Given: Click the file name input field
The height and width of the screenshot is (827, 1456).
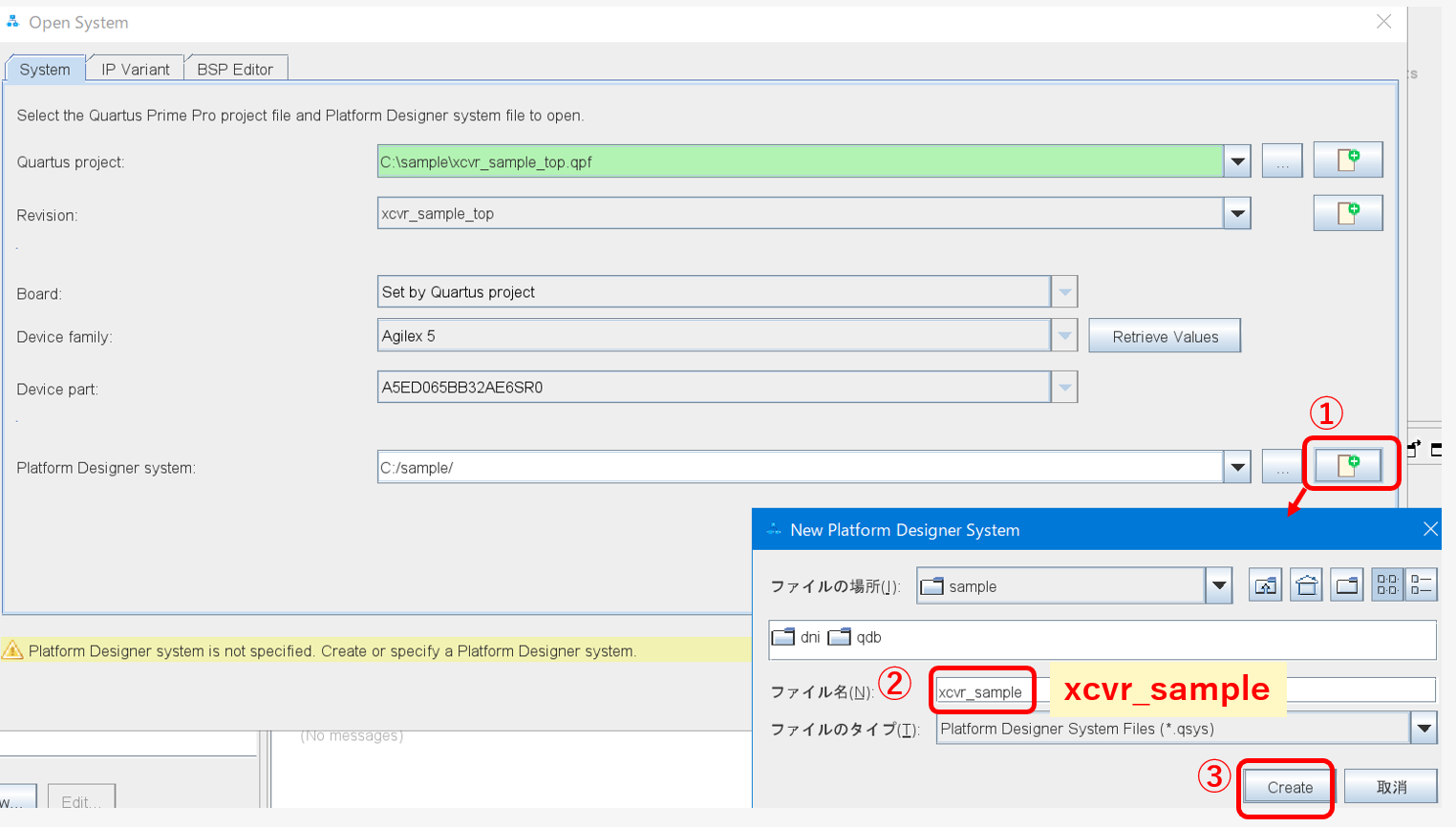Looking at the screenshot, I should coord(982,691).
